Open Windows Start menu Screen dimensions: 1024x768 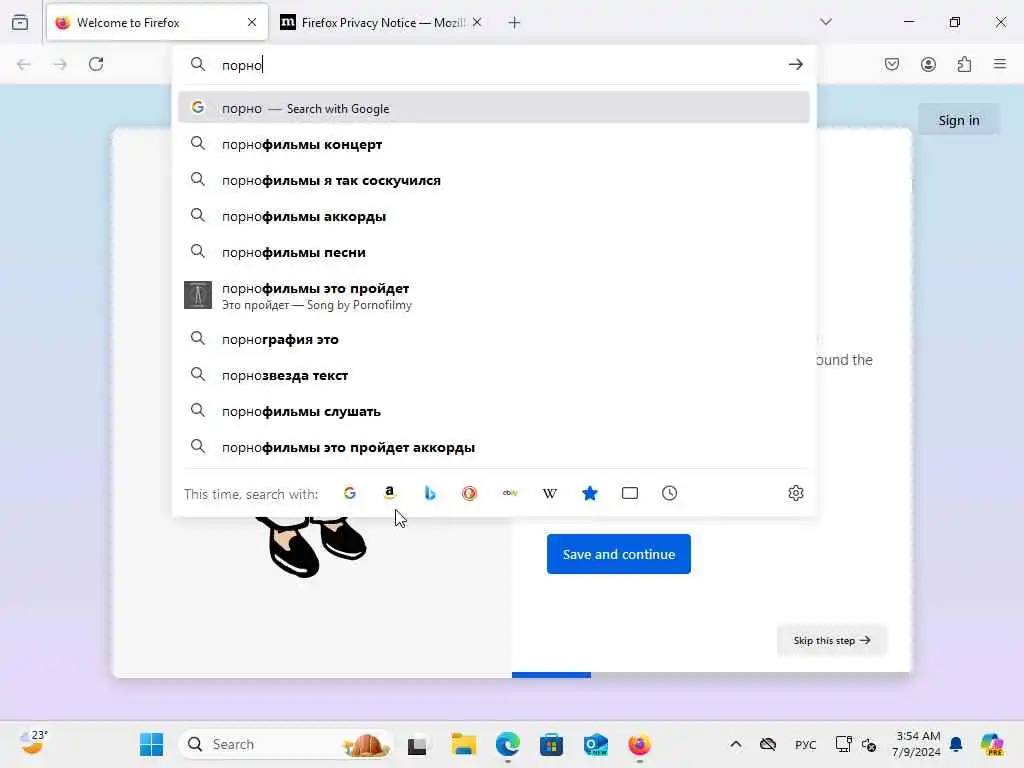pos(152,744)
